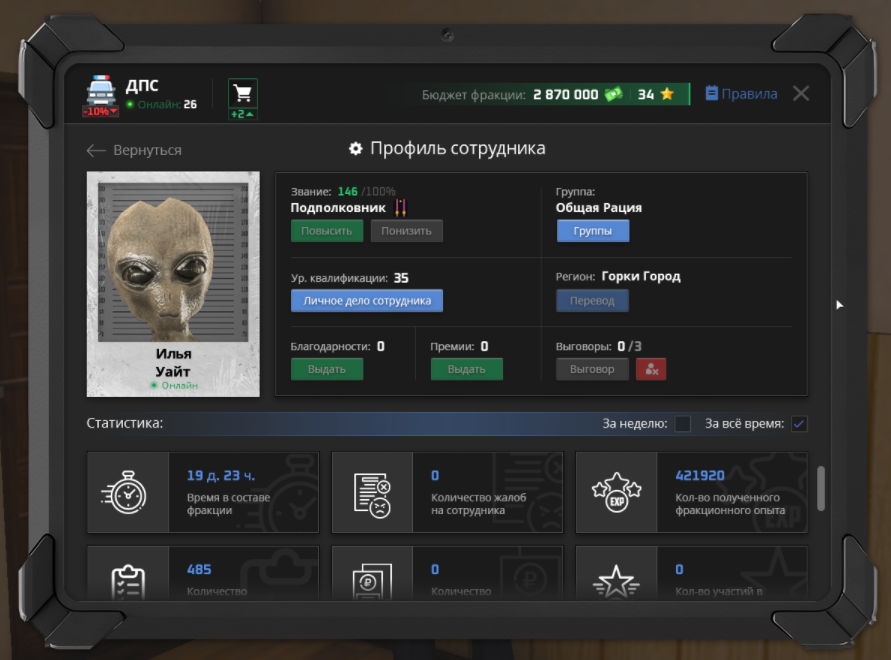Viewport: 891px width, 660px height.
Task: Click Перевод transfer button
Action: point(592,301)
